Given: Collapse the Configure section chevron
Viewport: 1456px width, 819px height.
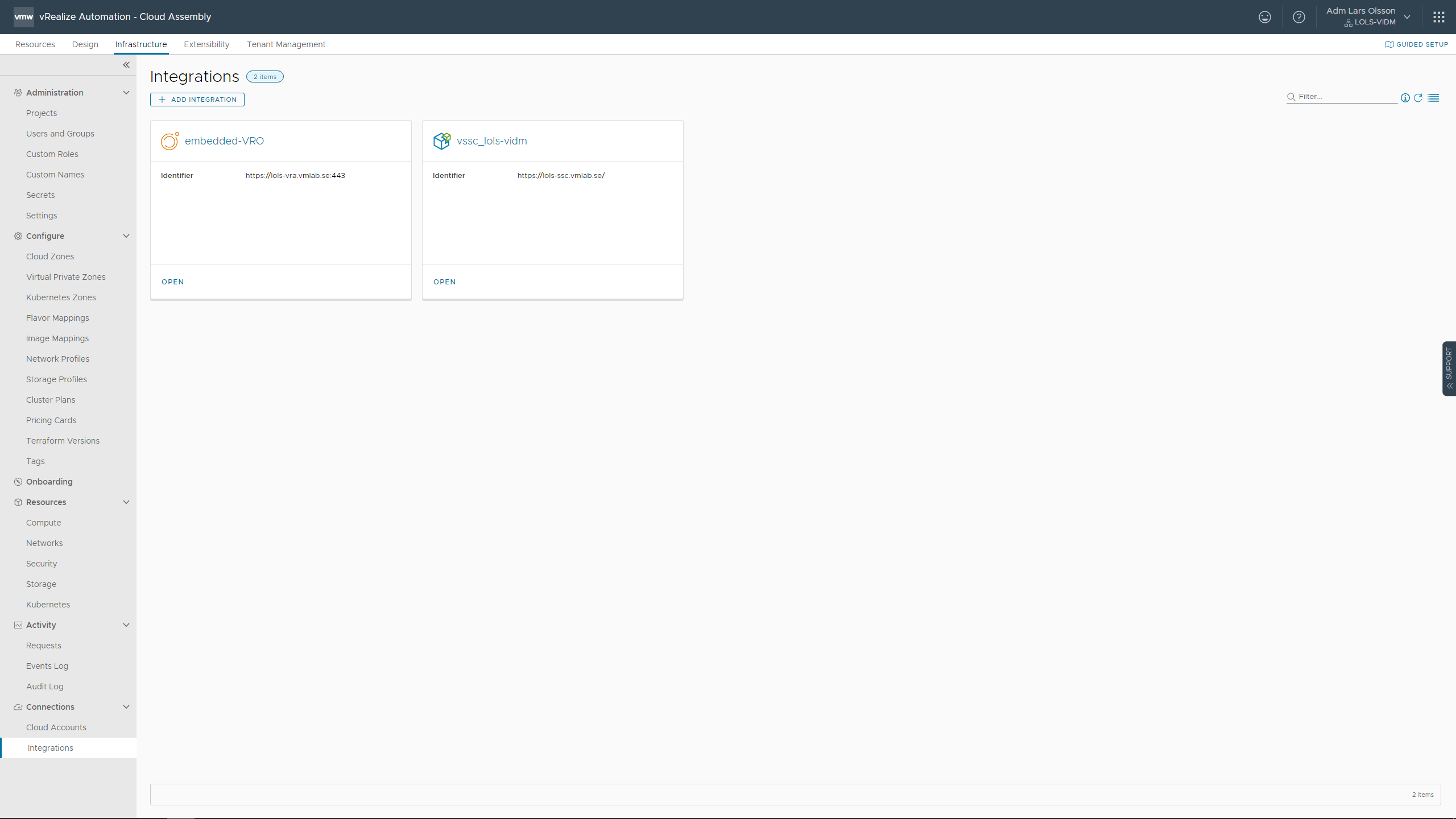Looking at the screenshot, I should pos(126,236).
